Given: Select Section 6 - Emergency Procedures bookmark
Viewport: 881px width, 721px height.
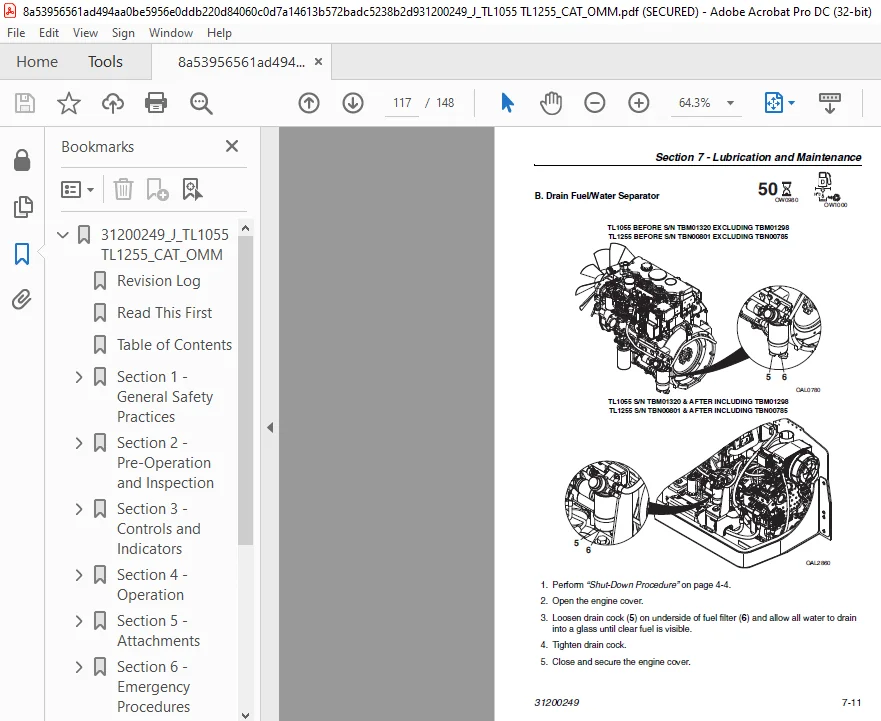Looking at the screenshot, I should coord(153,687).
